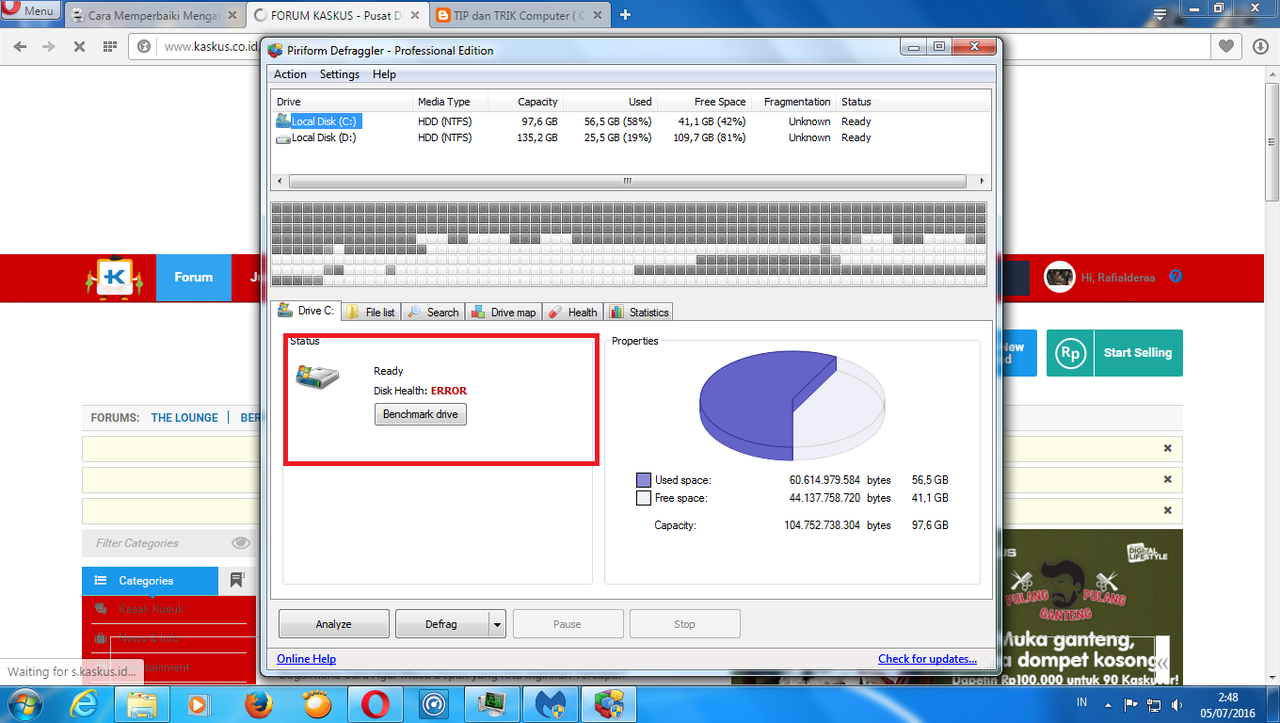Switch to the Drive C: tab

(306, 311)
